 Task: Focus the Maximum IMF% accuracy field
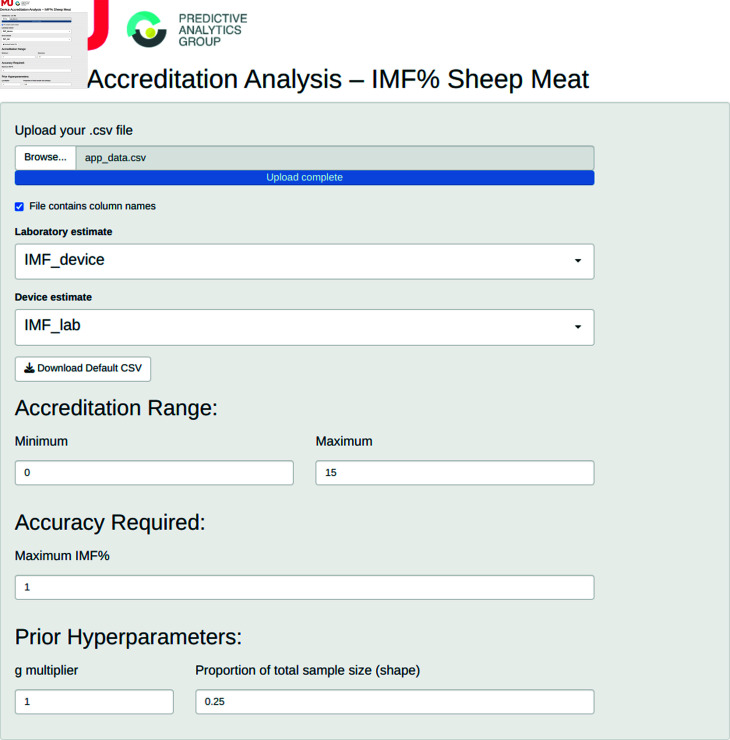pos(304,587)
